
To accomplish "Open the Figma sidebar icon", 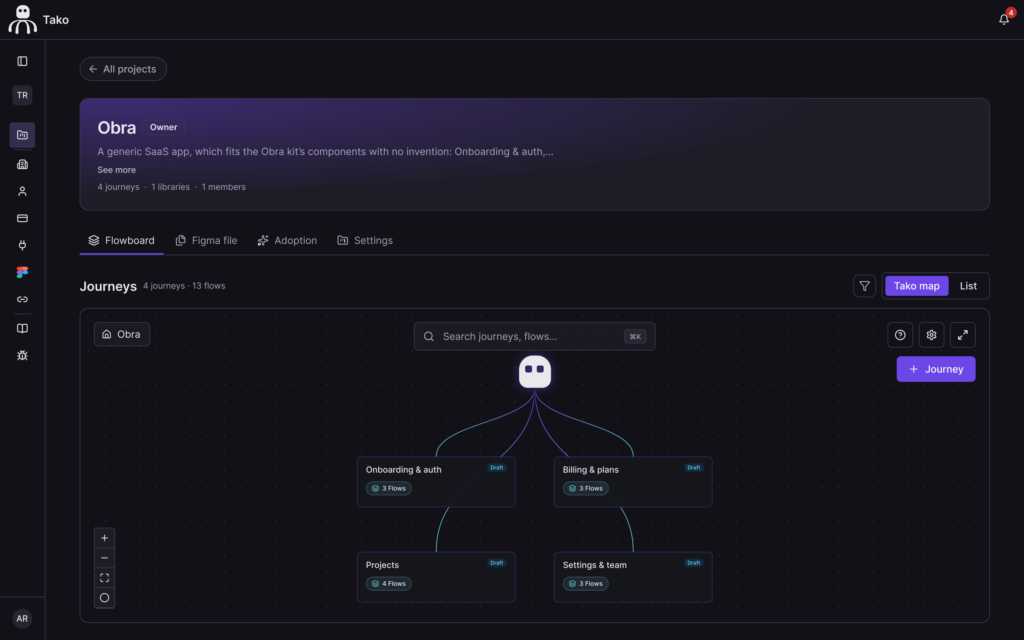I will (22, 272).
